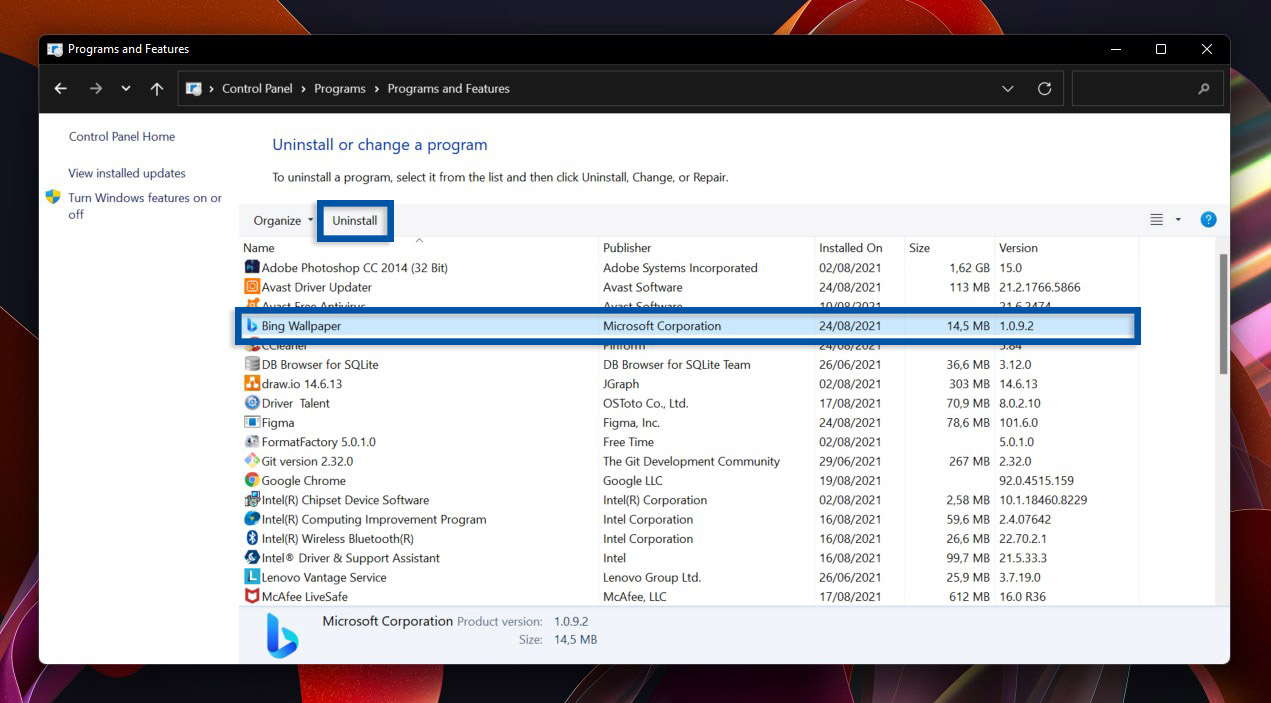
Task: Click the Bing Wallpaper application icon
Action: (x=253, y=325)
